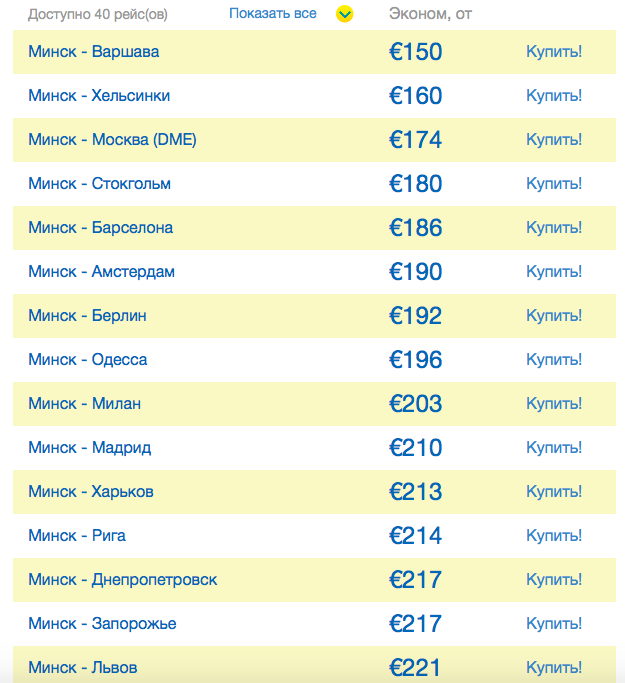Viewport: 625px width, 683px height.
Task: Click Купить! for Минск - Мадрид
Action: 554,448
